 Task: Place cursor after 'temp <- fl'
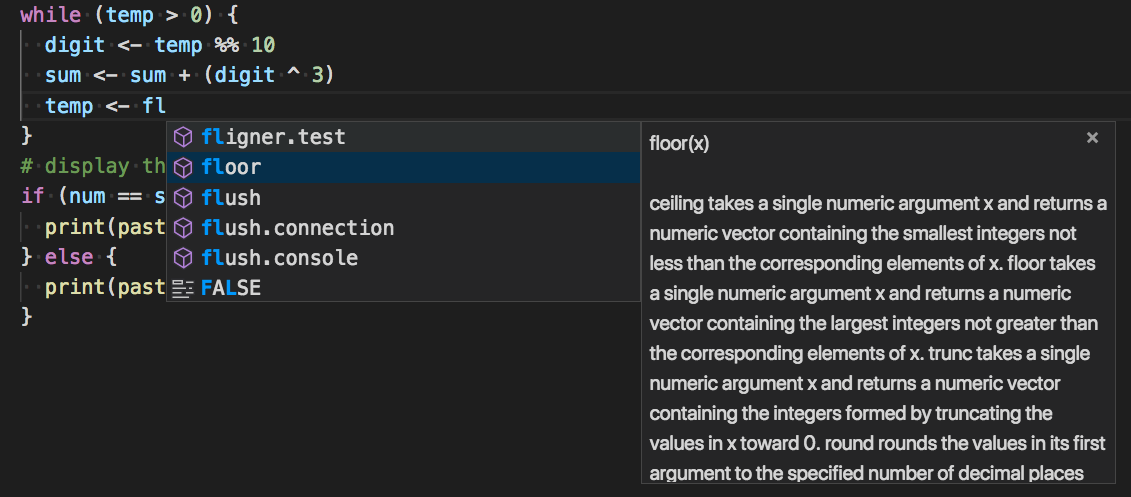[167, 106]
